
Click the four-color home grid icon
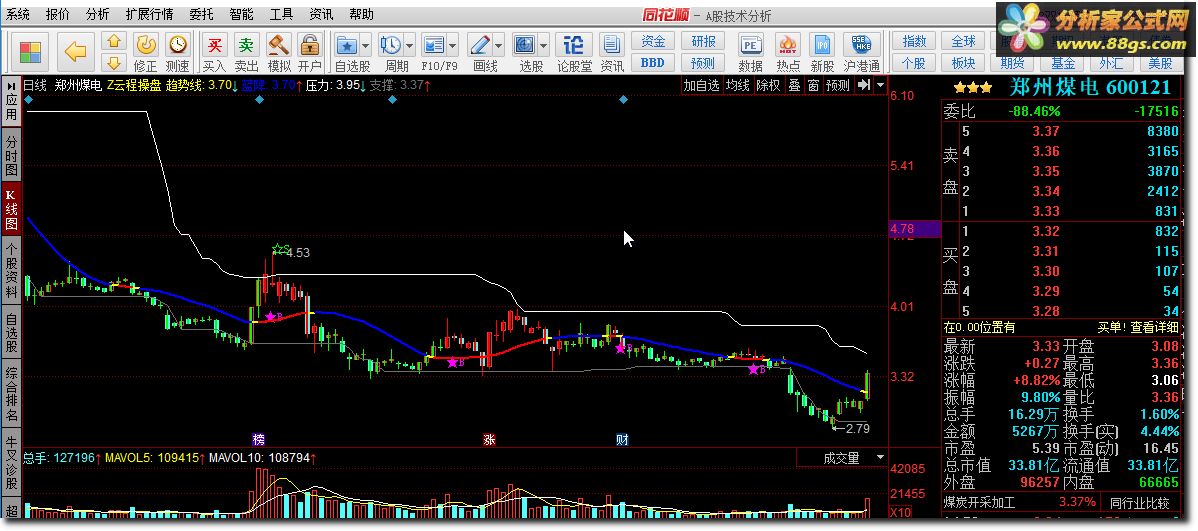click(30, 53)
